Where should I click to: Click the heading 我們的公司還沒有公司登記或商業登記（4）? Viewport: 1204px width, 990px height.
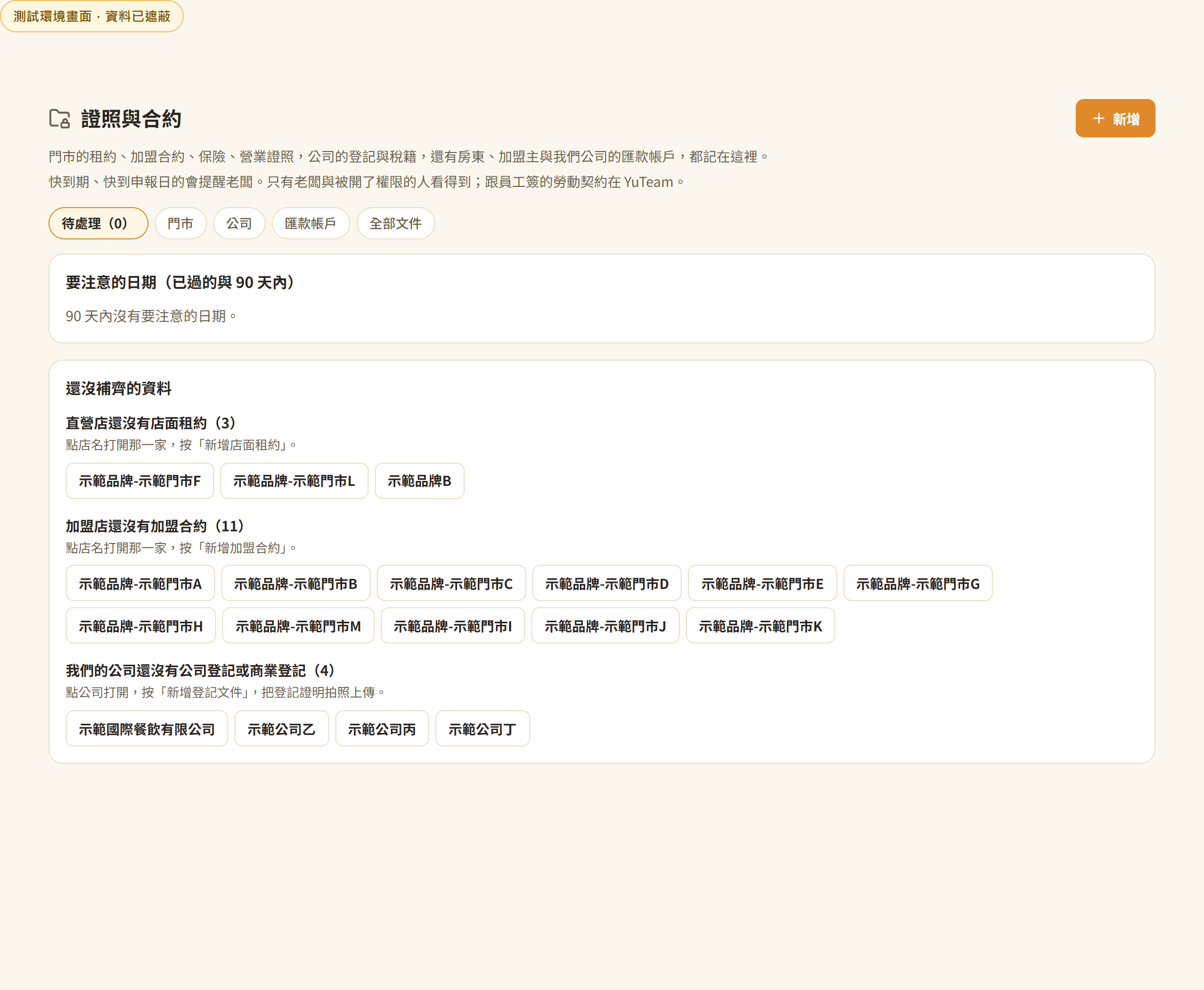[200, 671]
